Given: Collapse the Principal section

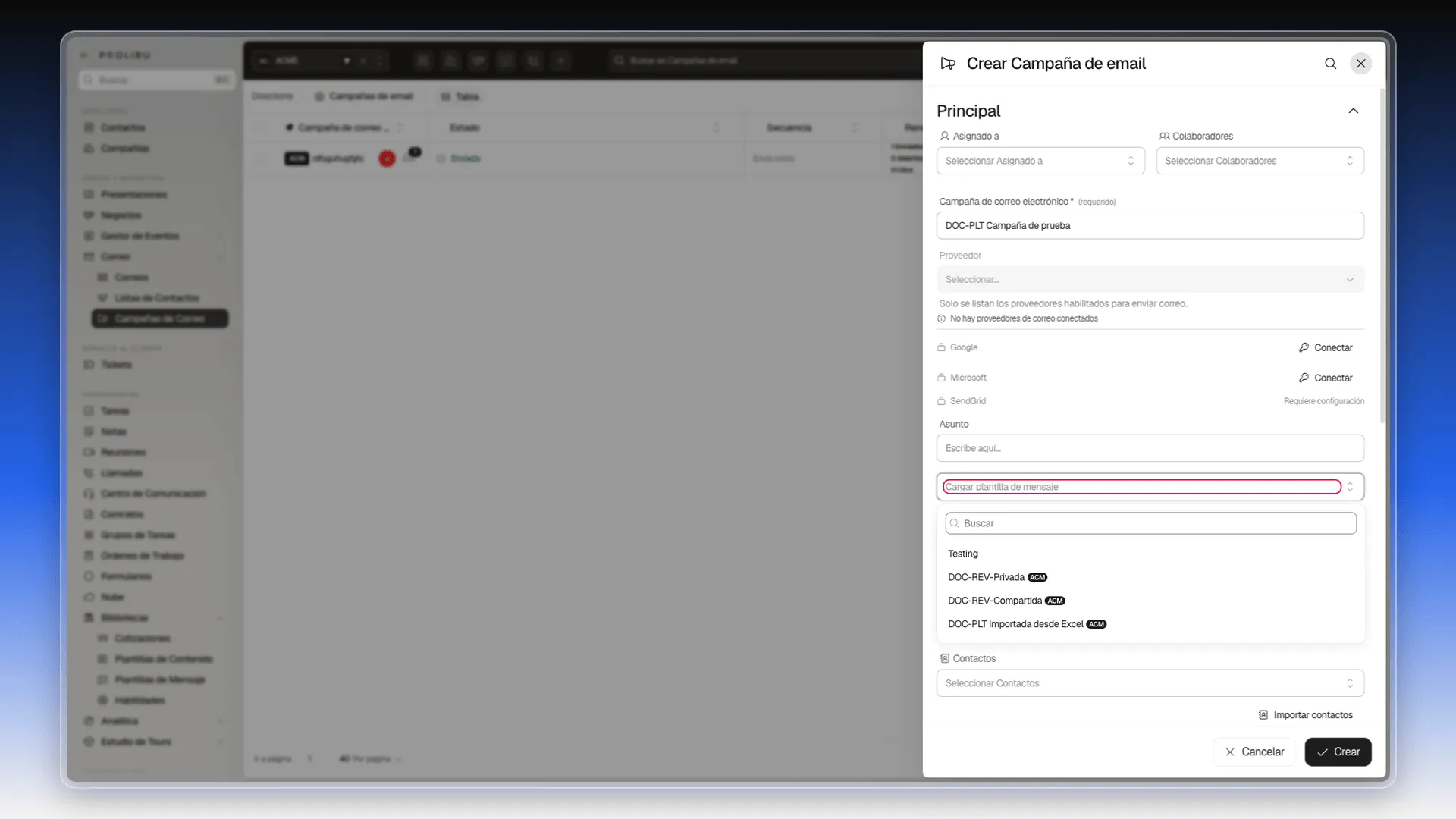Looking at the screenshot, I should coord(1354,111).
